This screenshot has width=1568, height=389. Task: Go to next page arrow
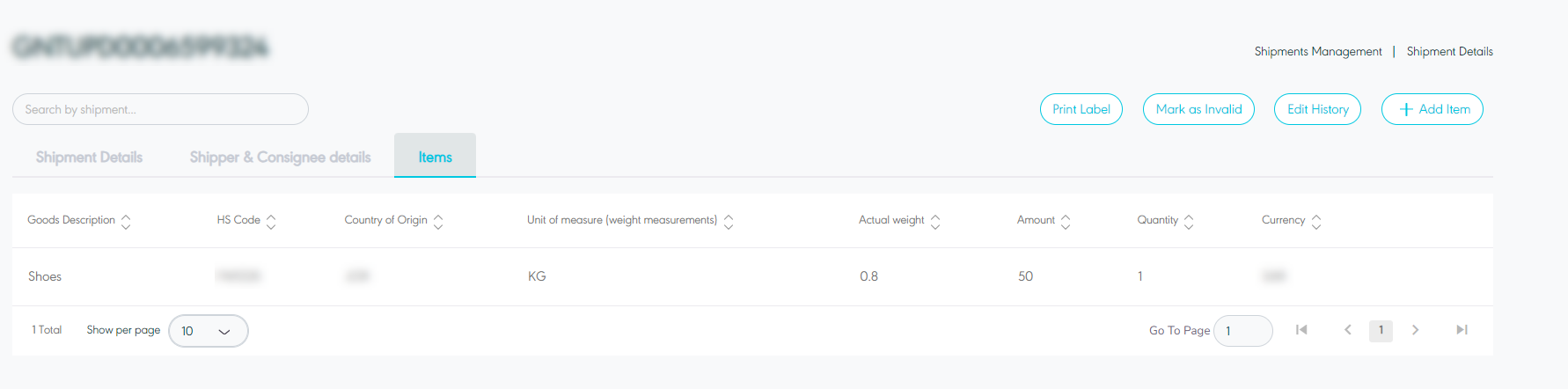click(1415, 330)
